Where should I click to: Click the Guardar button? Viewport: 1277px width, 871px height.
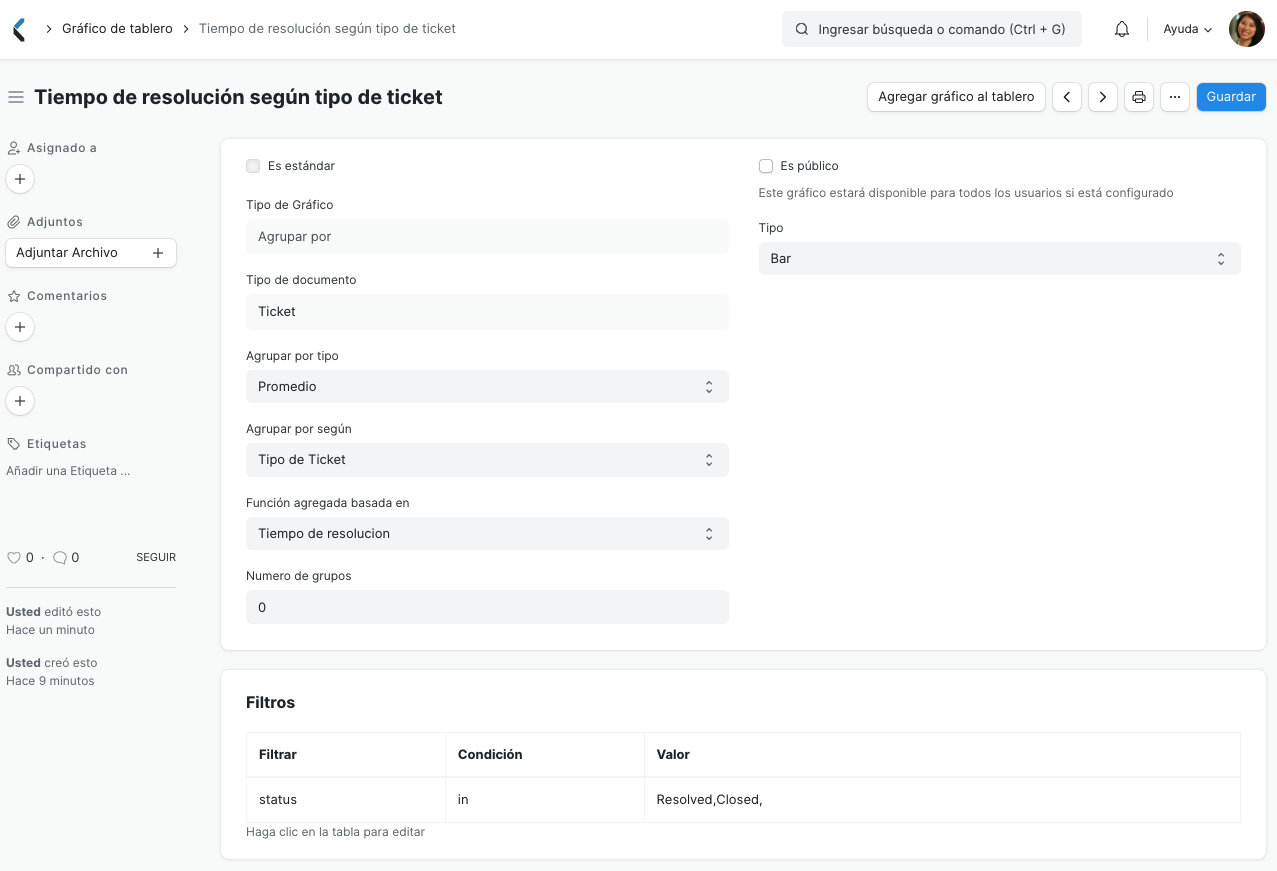coord(1230,96)
